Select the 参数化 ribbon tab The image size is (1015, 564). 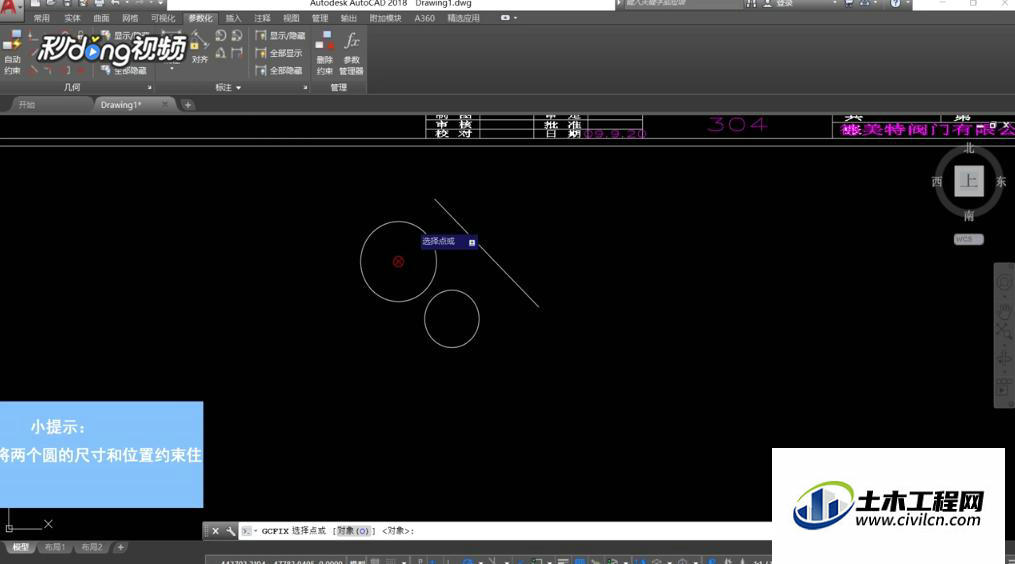pyautogui.click(x=200, y=18)
